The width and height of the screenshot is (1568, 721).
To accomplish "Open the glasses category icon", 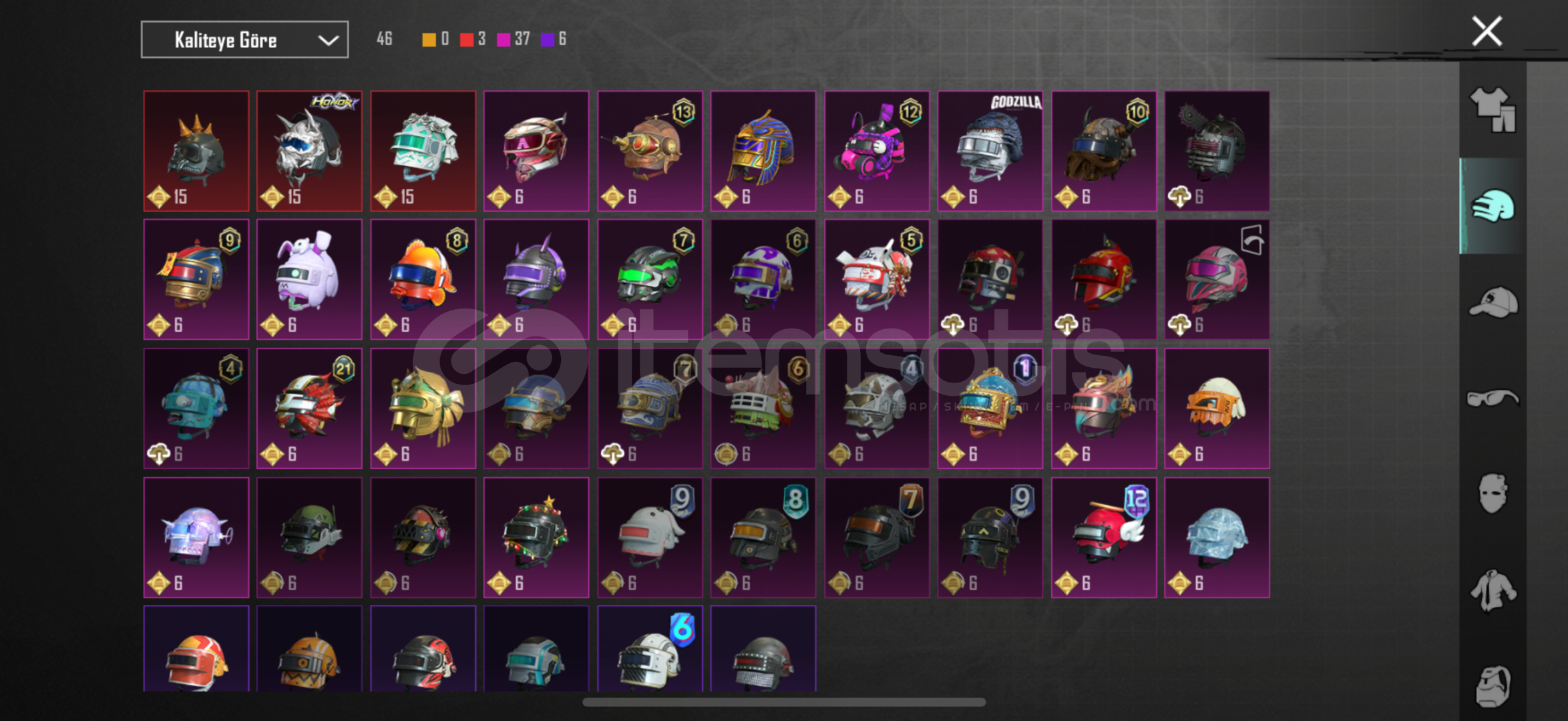I will pyautogui.click(x=1493, y=399).
